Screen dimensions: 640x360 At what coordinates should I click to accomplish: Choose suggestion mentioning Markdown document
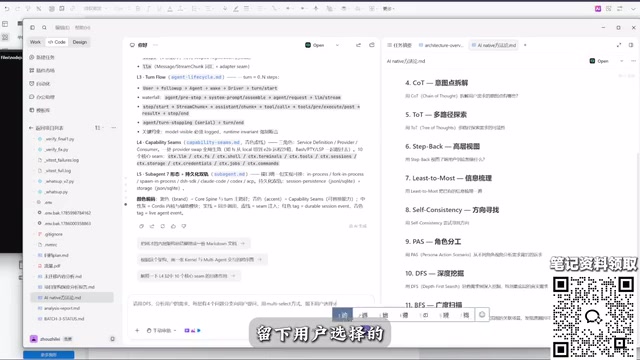click(193, 243)
